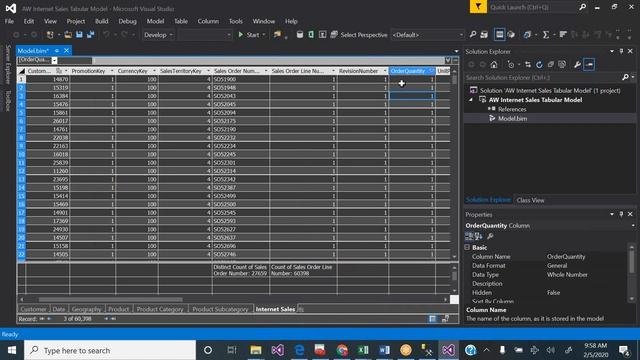Close the Model.bim document tab
This screenshot has width=640, height=360.
pyautogui.click(x=66, y=51)
